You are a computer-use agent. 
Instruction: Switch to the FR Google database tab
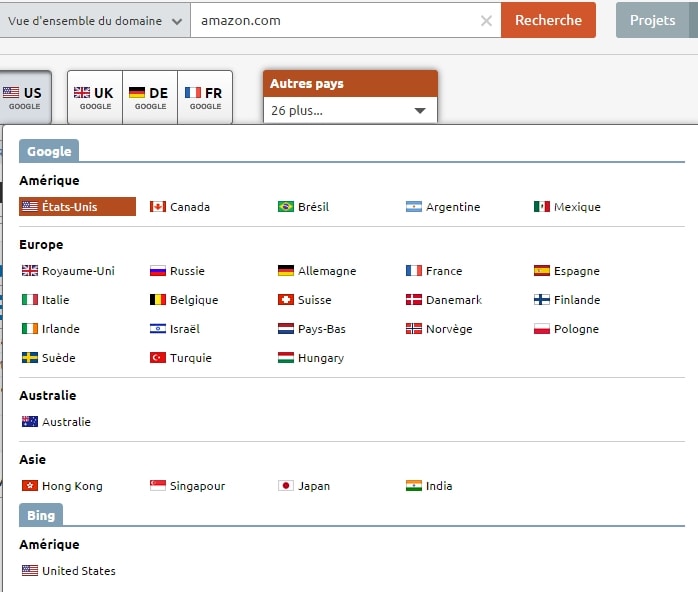[205, 97]
